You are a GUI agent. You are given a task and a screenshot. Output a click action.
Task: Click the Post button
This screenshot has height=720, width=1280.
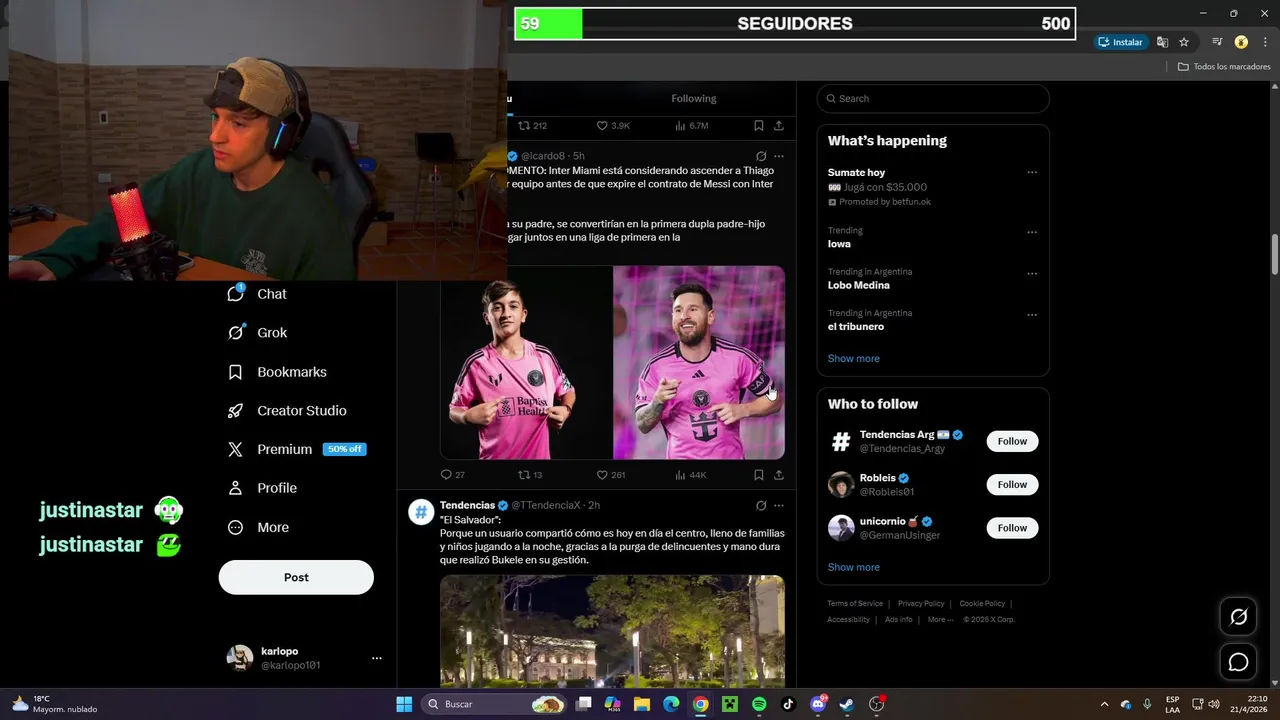tap(296, 577)
